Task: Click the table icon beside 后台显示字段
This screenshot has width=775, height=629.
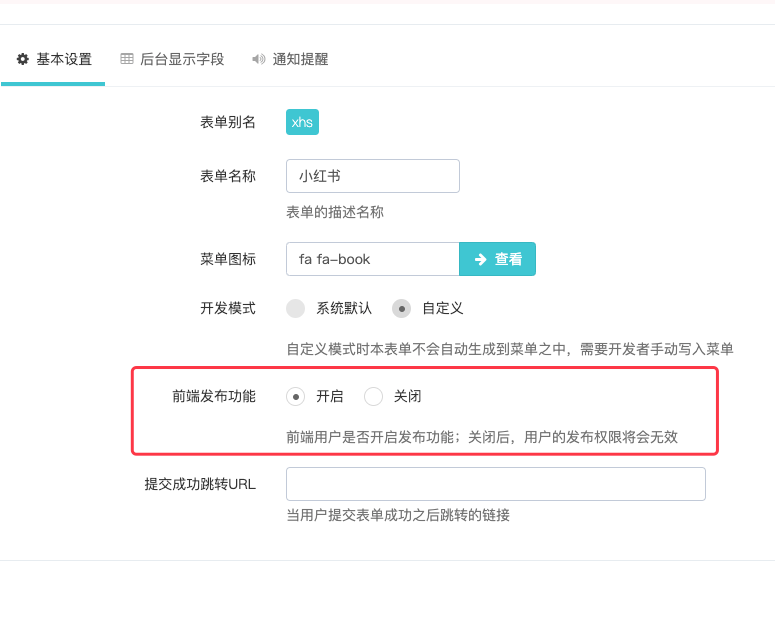Action: tap(127, 59)
